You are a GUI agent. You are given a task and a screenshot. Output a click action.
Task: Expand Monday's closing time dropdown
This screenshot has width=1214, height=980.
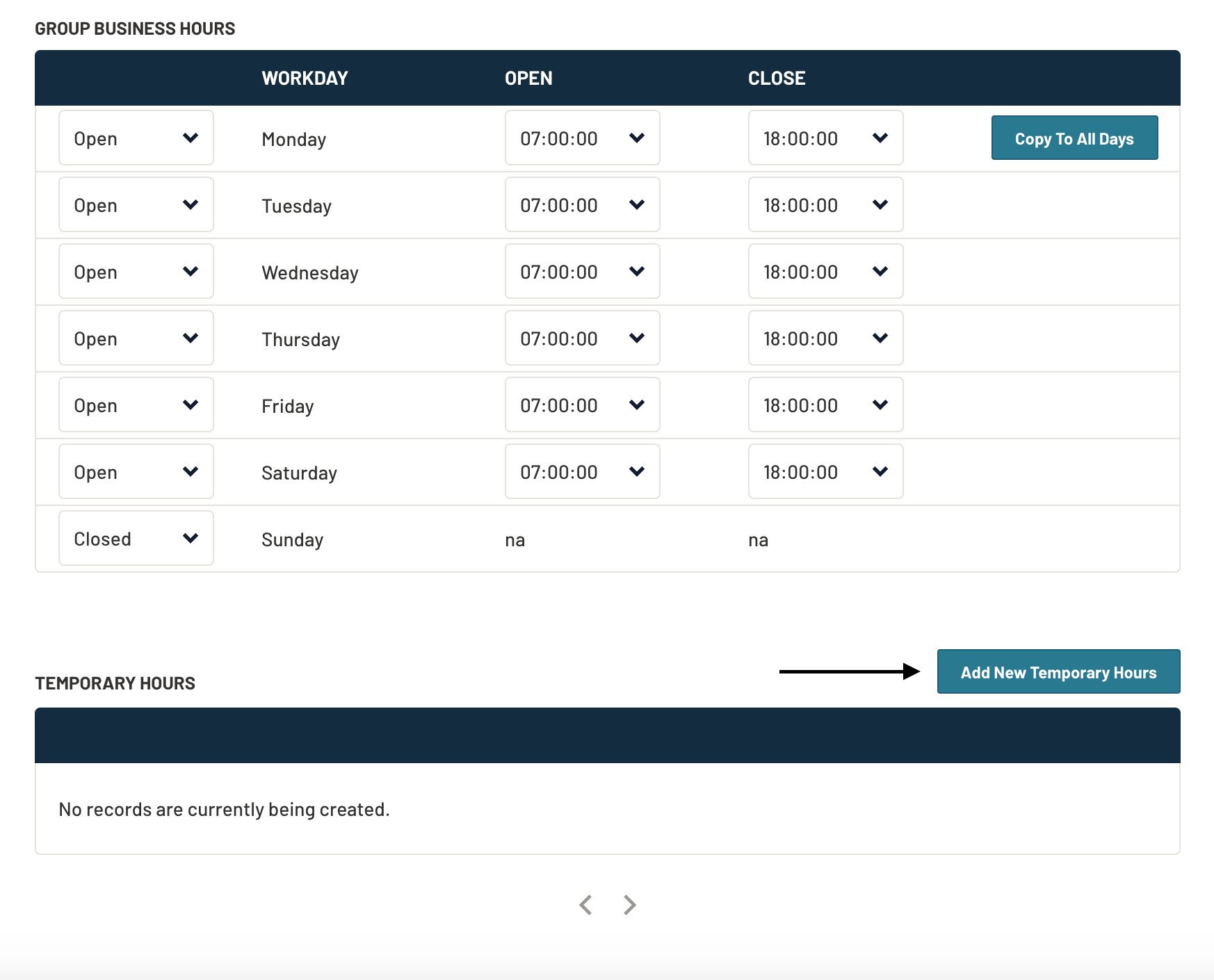825,138
